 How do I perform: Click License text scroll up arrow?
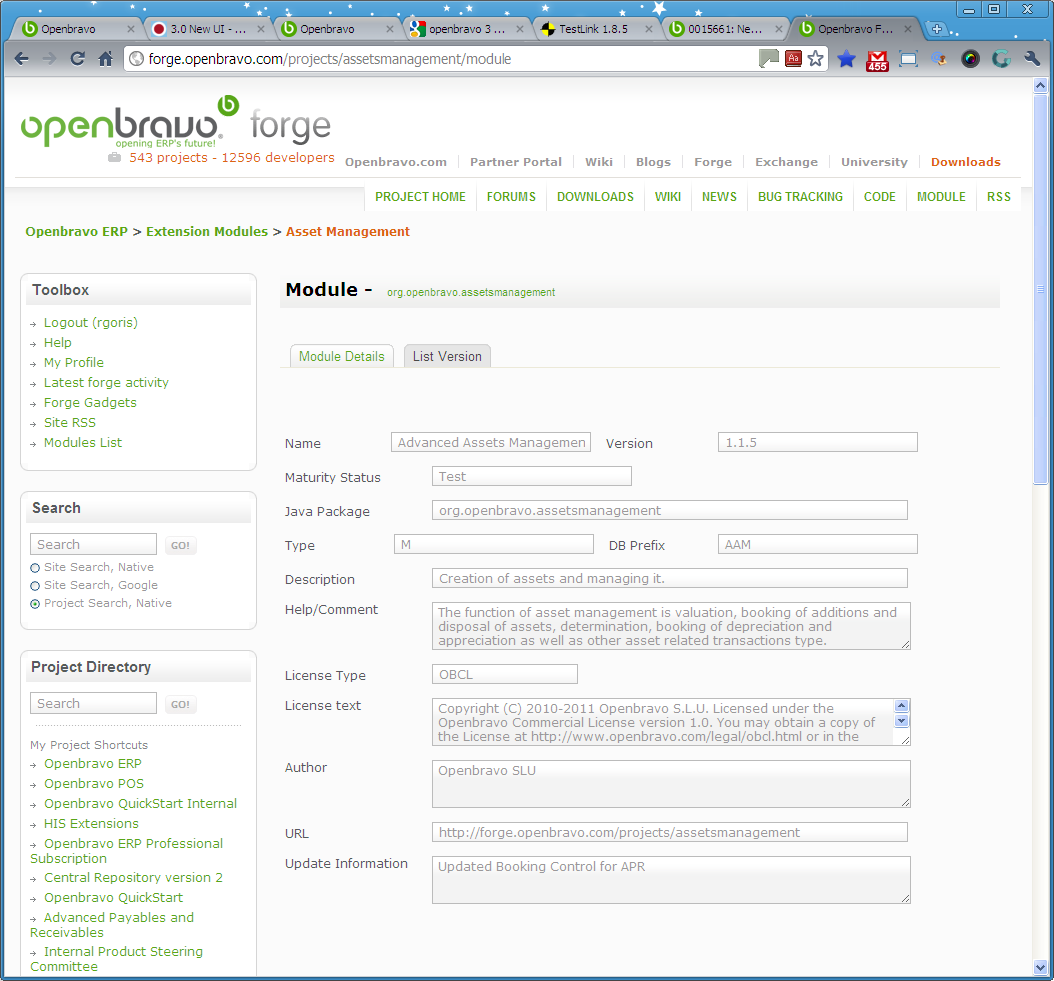coord(902,705)
